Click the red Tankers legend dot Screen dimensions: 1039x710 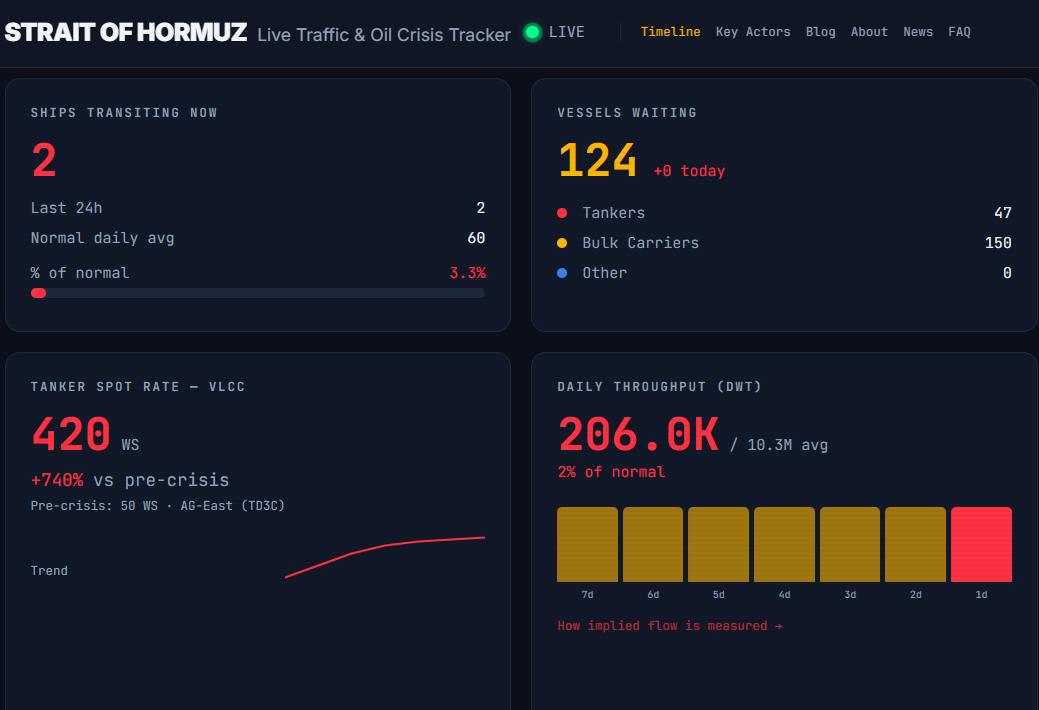click(x=562, y=213)
